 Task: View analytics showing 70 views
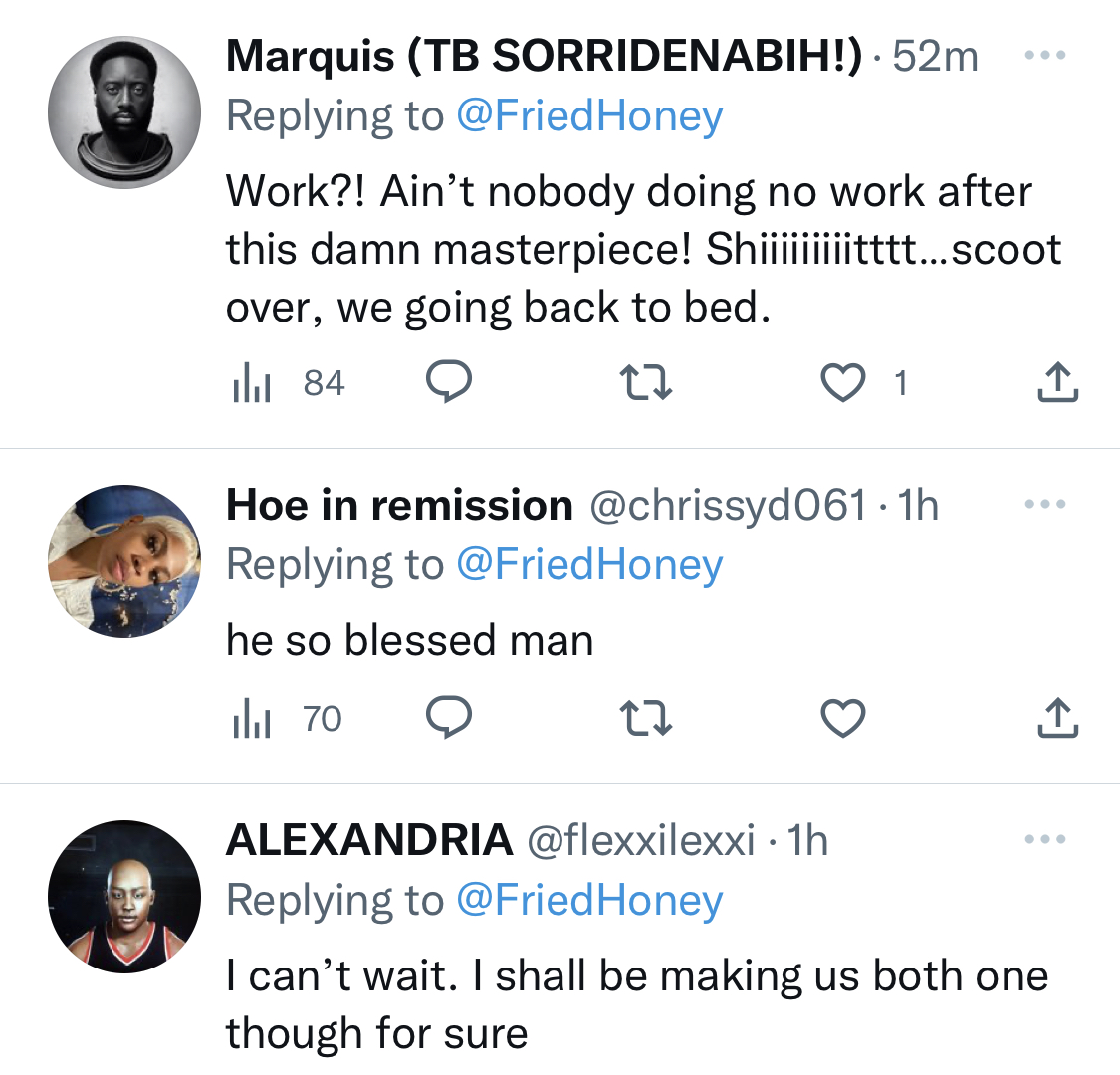287,718
